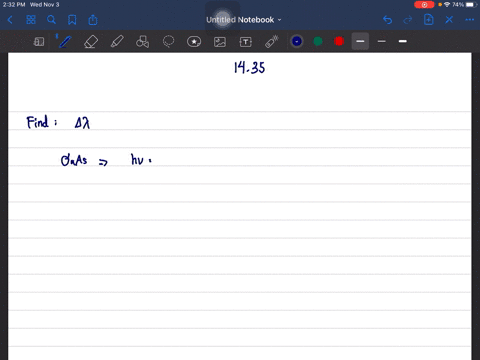Bookmark the current page
The image size is (480, 360).
[x=72, y=20]
